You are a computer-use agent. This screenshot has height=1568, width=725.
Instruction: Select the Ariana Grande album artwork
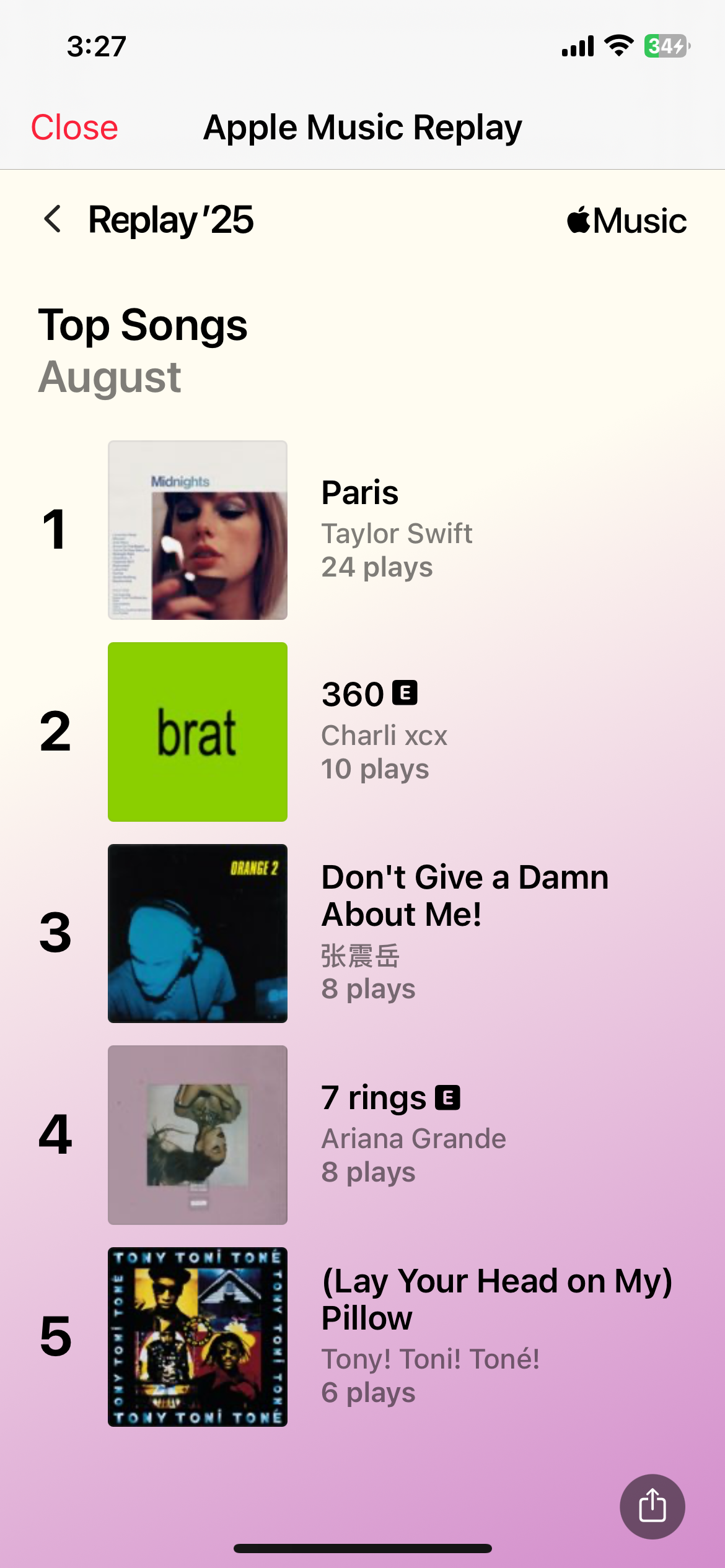(198, 1135)
